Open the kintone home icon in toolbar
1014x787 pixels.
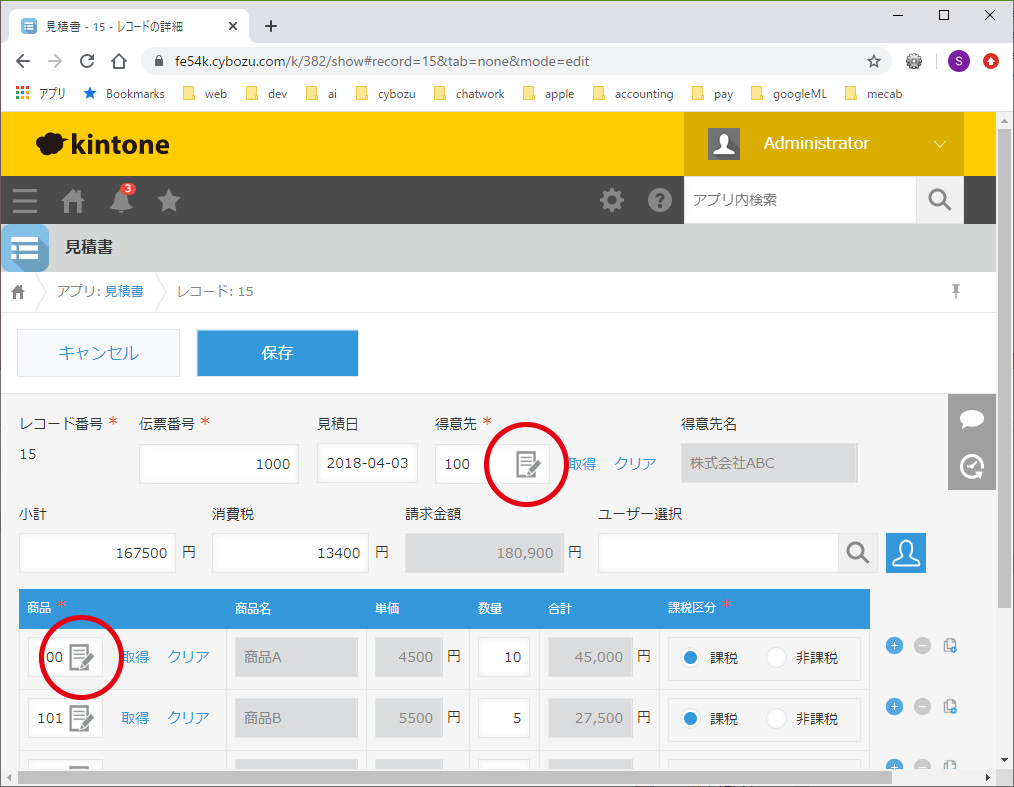point(73,201)
